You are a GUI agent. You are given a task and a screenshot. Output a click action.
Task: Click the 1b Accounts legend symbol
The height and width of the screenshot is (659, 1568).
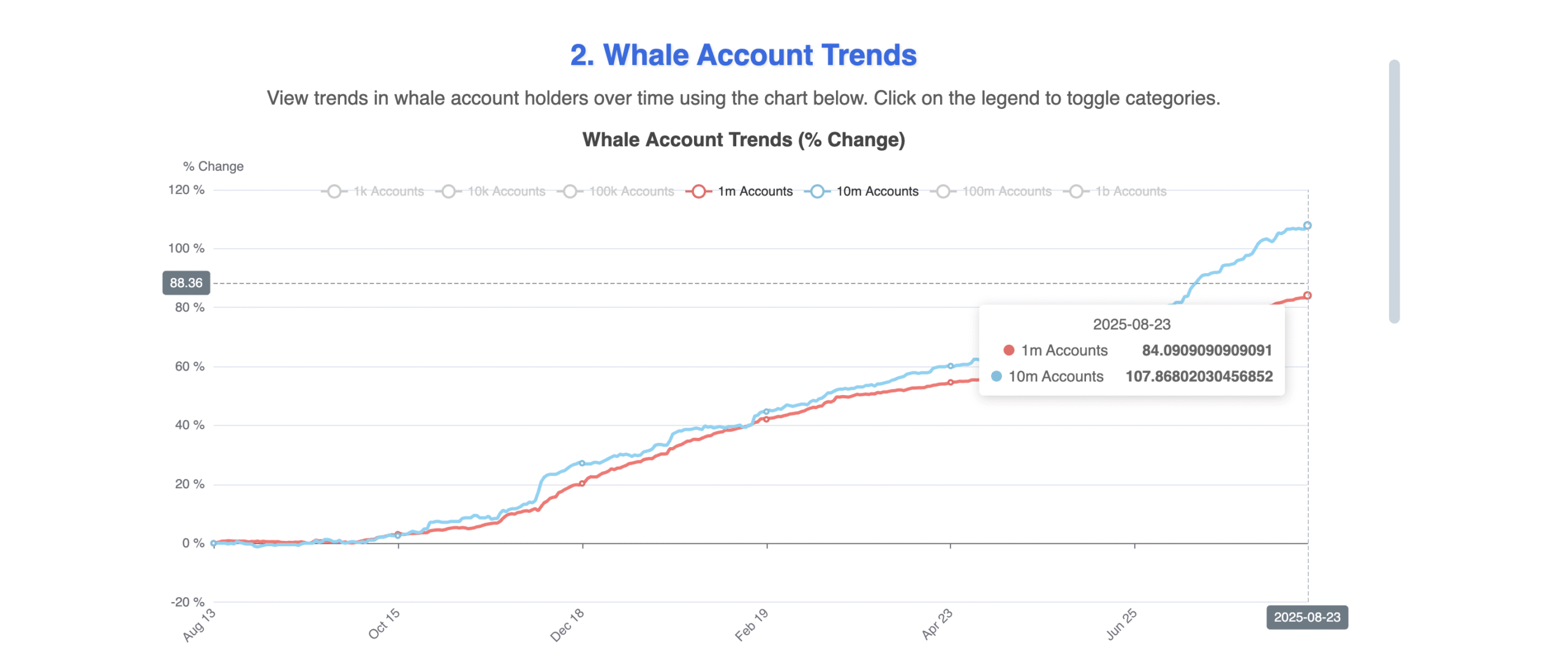(1076, 191)
